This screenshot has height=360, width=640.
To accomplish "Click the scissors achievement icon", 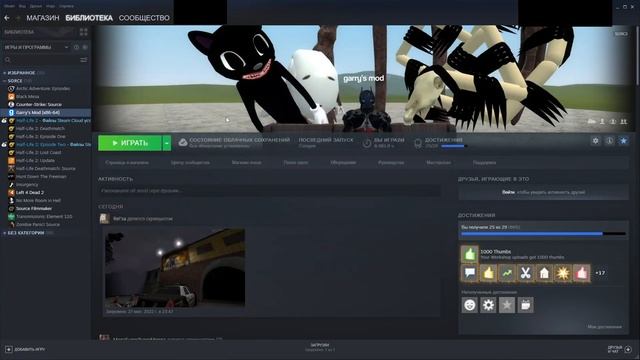I will pos(526,273).
